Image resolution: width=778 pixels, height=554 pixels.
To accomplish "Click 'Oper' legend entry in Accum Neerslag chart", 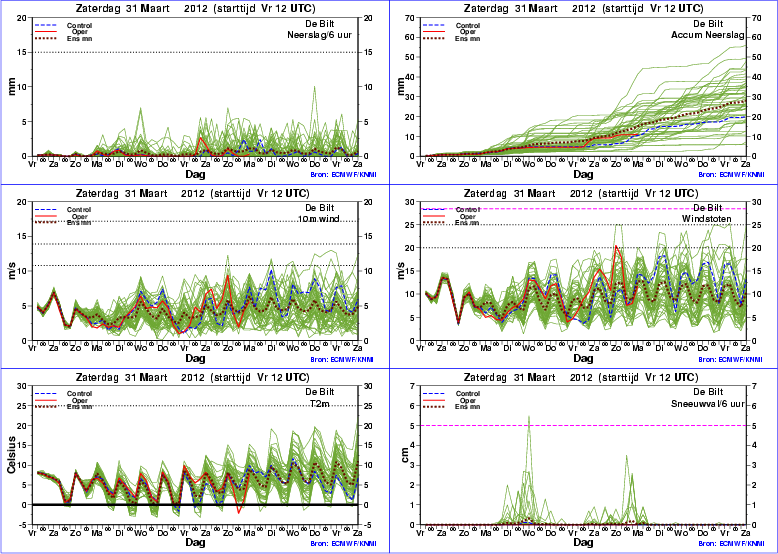I will (468, 32).
